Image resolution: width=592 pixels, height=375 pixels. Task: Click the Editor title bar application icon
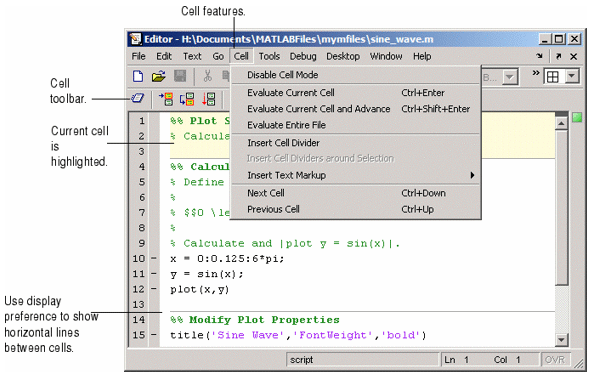135,39
